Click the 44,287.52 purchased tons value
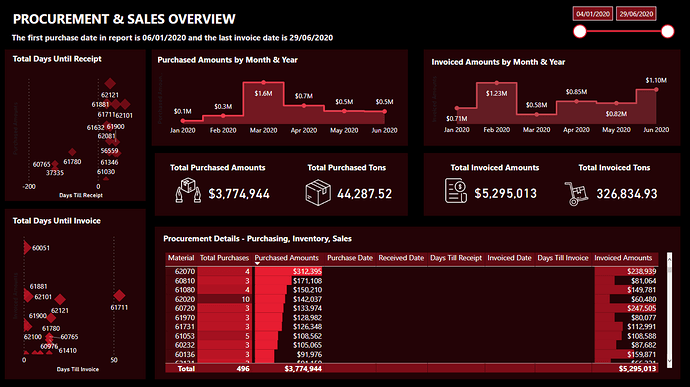This screenshot has height=387, width=690. click(364, 194)
